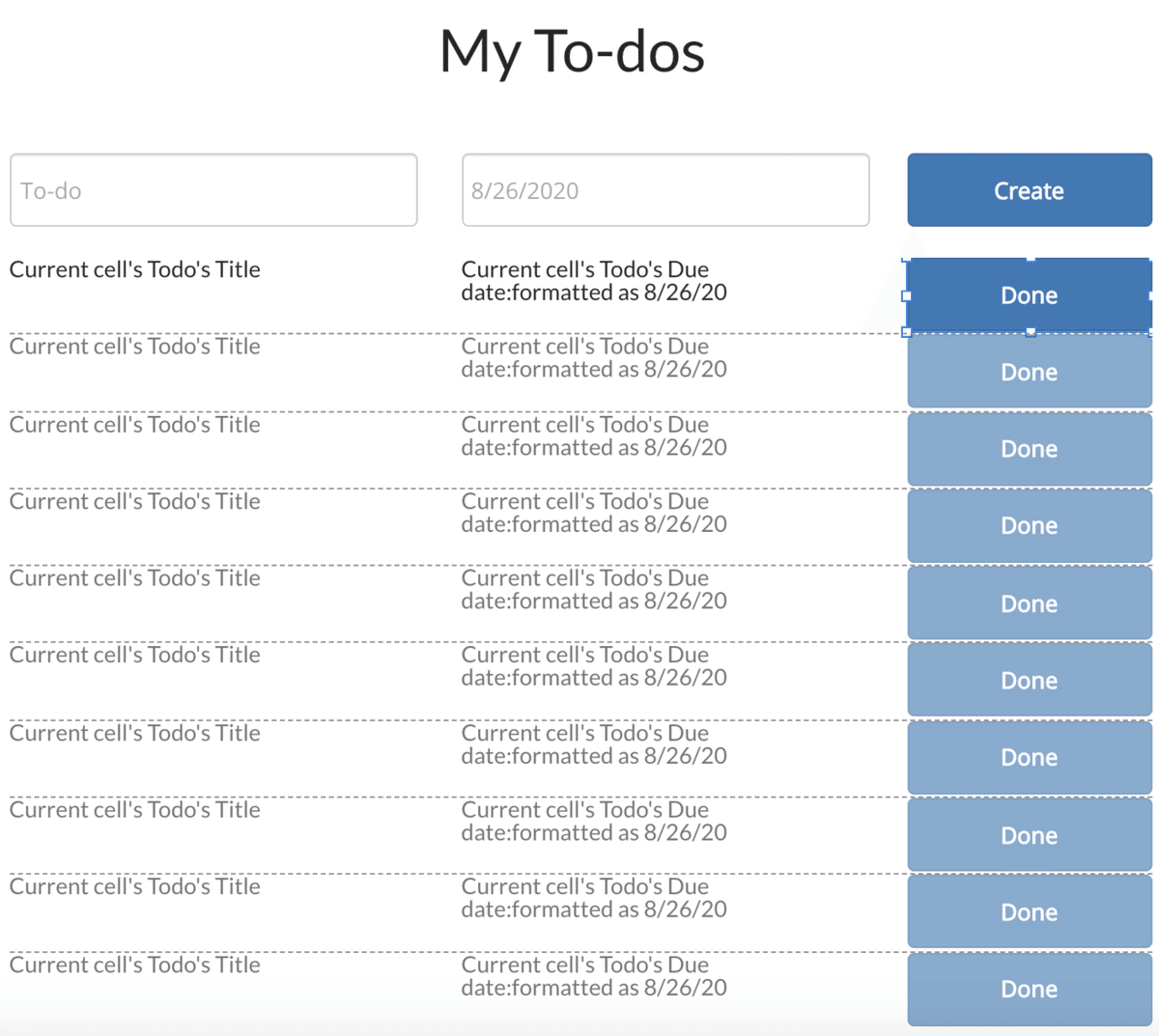1159x1036 pixels.
Task: Hit the Done button in fourth row
Action: point(1029,526)
